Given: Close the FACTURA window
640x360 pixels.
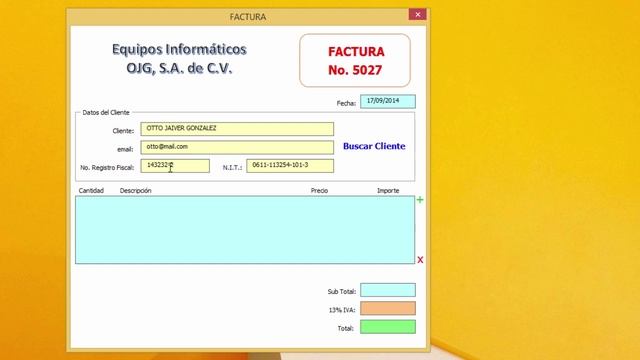Looking at the screenshot, I should [418, 14].
